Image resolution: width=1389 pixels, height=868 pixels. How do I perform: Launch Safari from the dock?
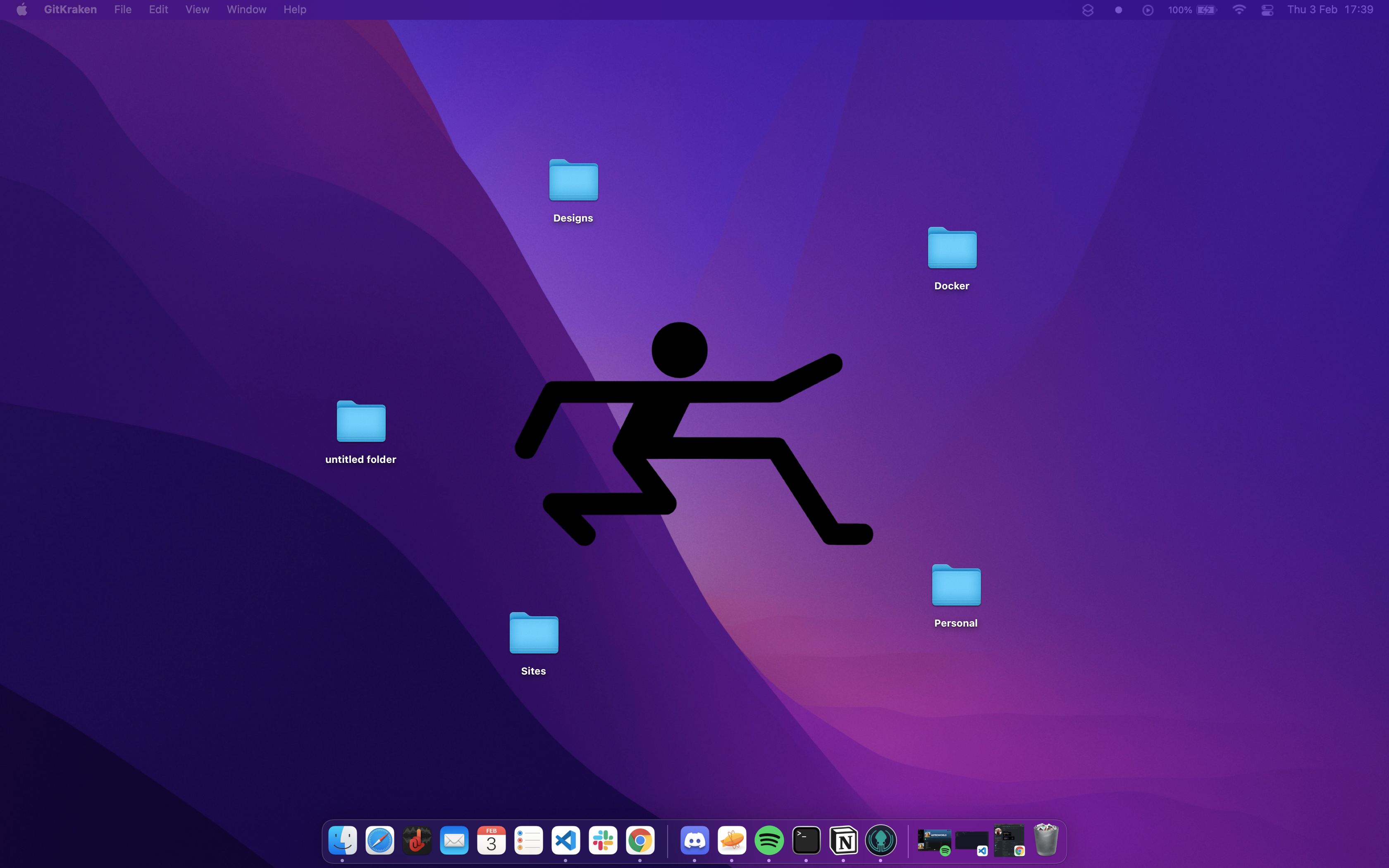[x=380, y=840]
